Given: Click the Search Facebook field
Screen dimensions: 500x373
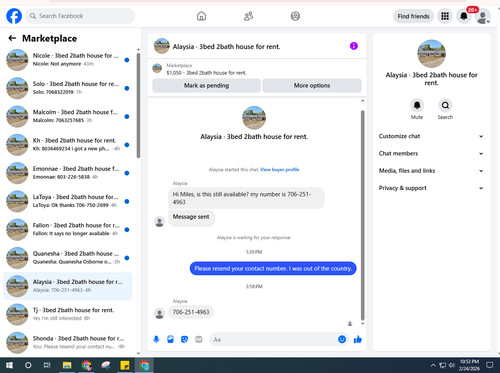Looking at the screenshot, I should pos(80,16).
